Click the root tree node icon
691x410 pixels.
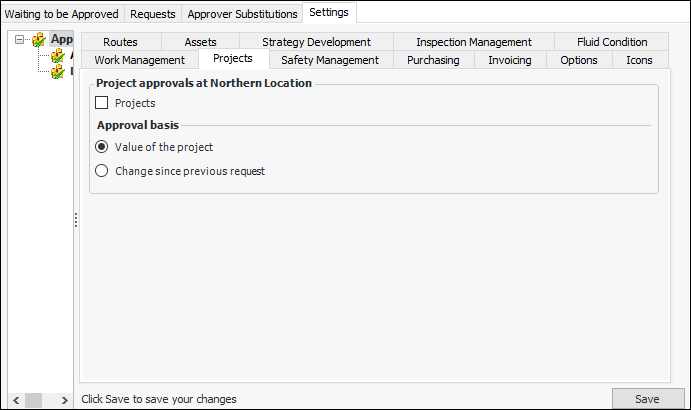(x=39, y=40)
